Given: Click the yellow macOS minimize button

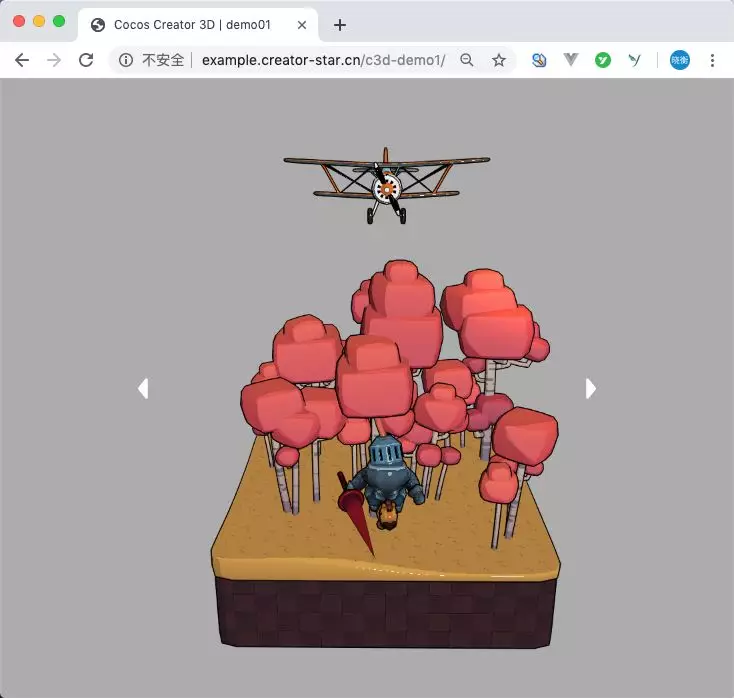Looking at the screenshot, I should pyautogui.click(x=39, y=21).
